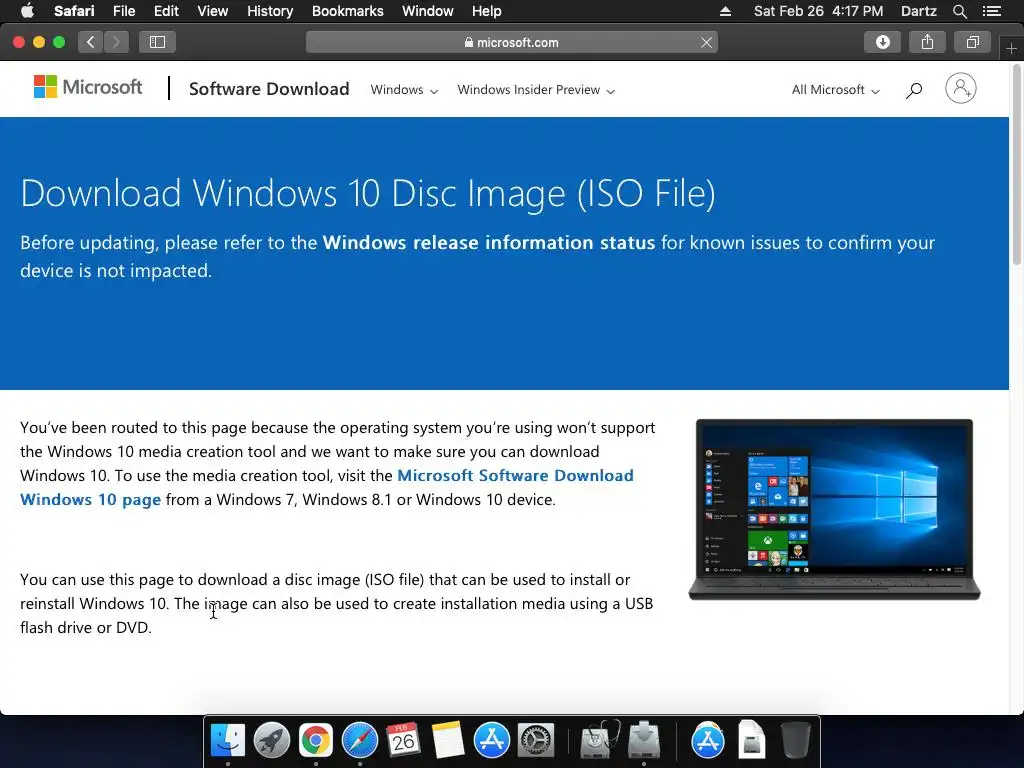
Task: Click the Microsoft logo
Action: point(88,87)
